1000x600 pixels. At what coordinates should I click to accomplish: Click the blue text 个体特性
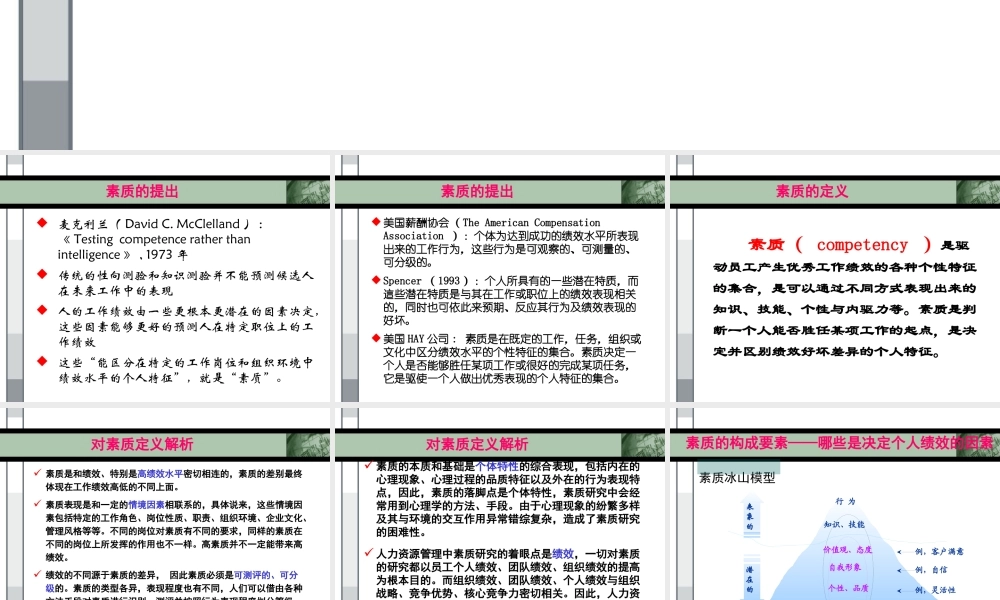[x=497, y=466]
